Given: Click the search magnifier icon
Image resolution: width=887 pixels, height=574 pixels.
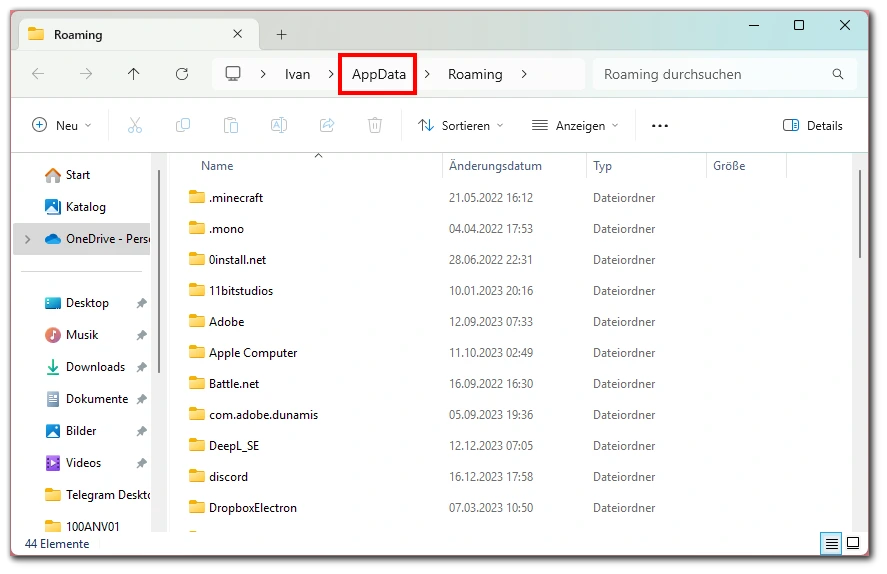Looking at the screenshot, I should tap(838, 74).
